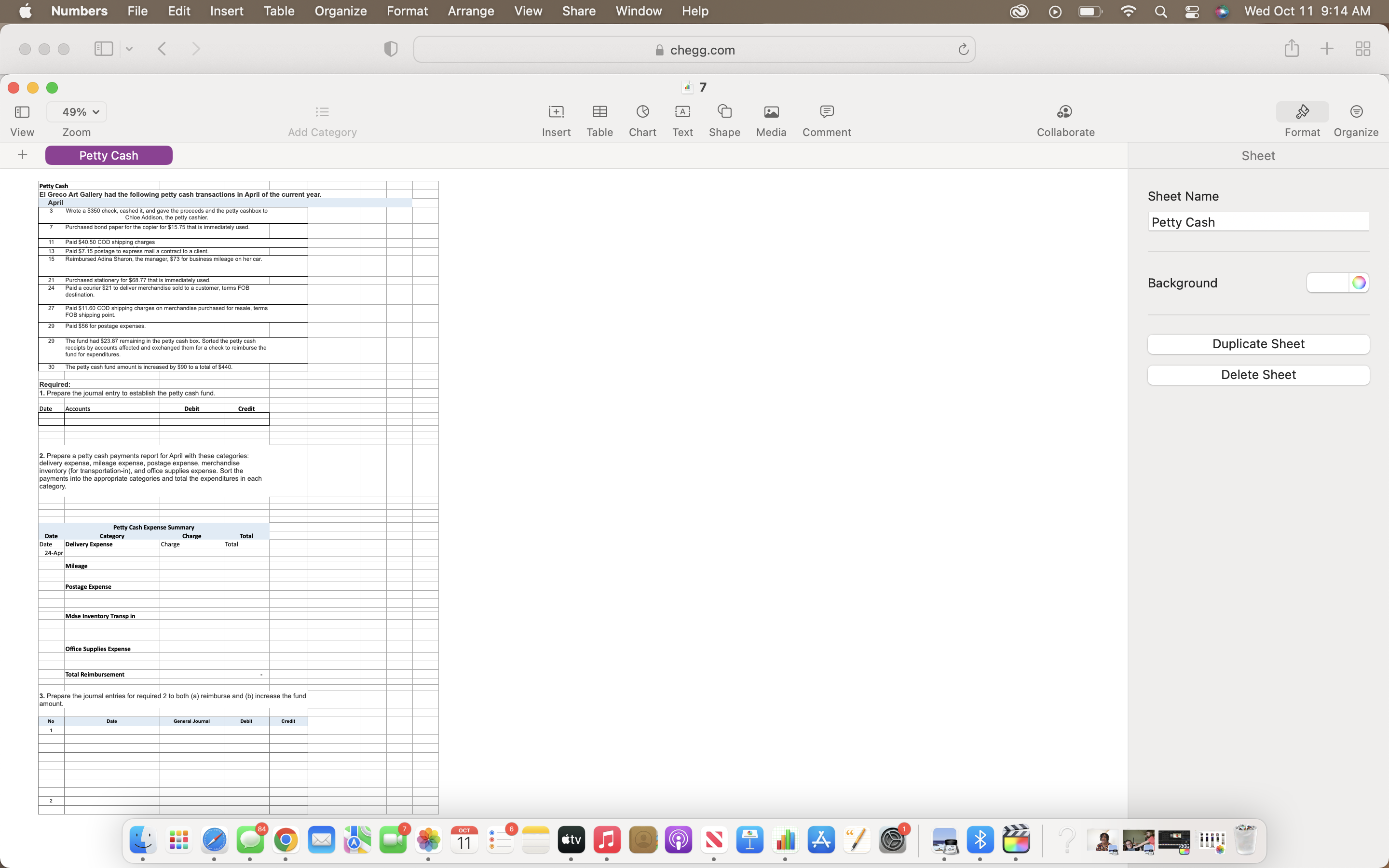Open the Safari sidebar view dropdown
Image resolution: width=1389 pixels, height=868 pixels.
point(129,49)
